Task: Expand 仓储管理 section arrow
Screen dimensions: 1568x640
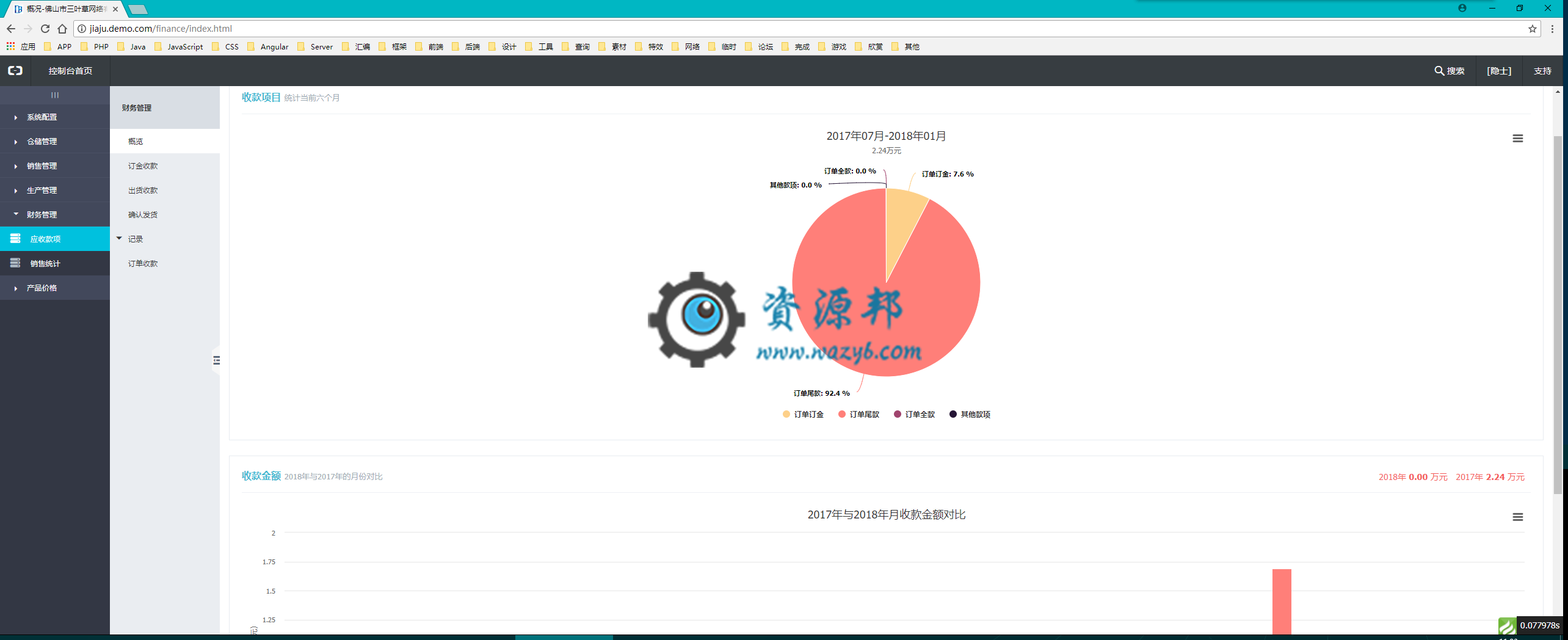Action: tap(16, 142)
